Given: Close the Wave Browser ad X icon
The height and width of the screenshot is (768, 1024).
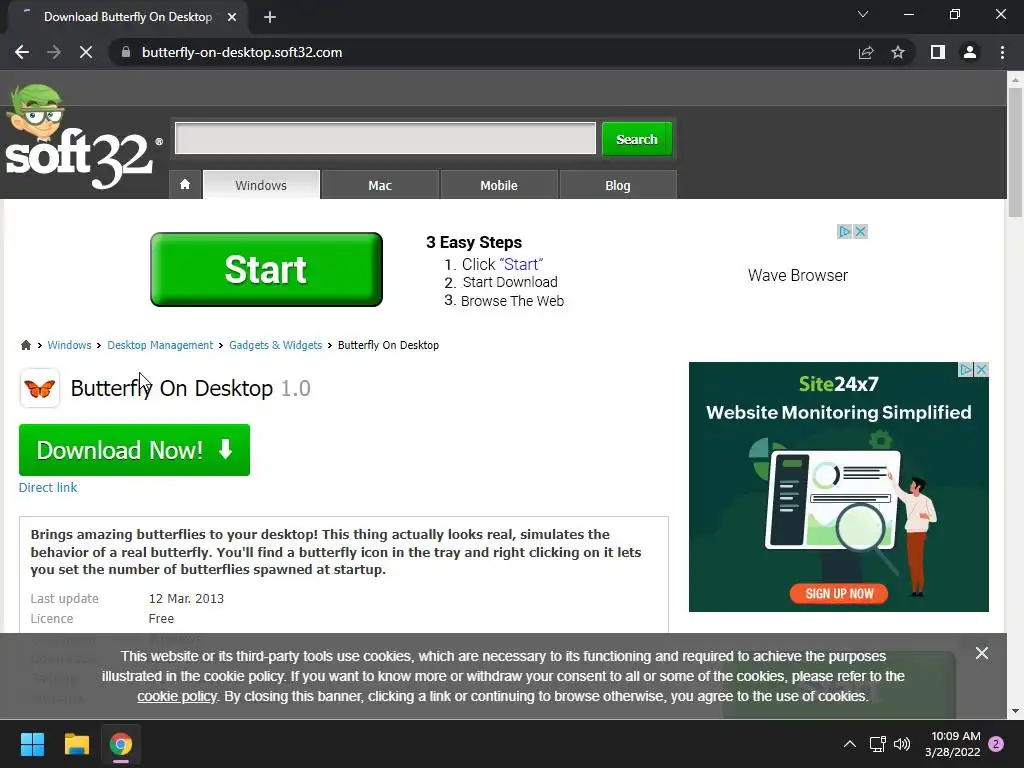Looking at the screenshot, I should click(861, 231).
